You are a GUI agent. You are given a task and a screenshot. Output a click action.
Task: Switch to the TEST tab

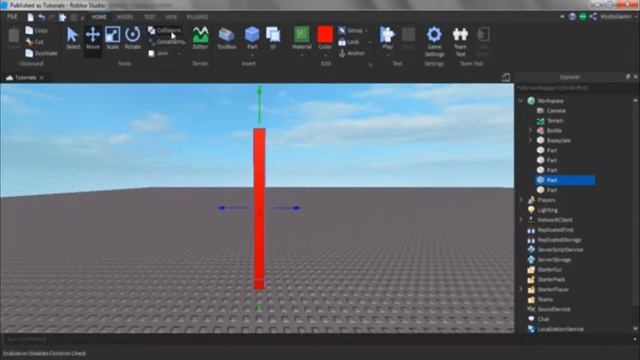(149, 17)
